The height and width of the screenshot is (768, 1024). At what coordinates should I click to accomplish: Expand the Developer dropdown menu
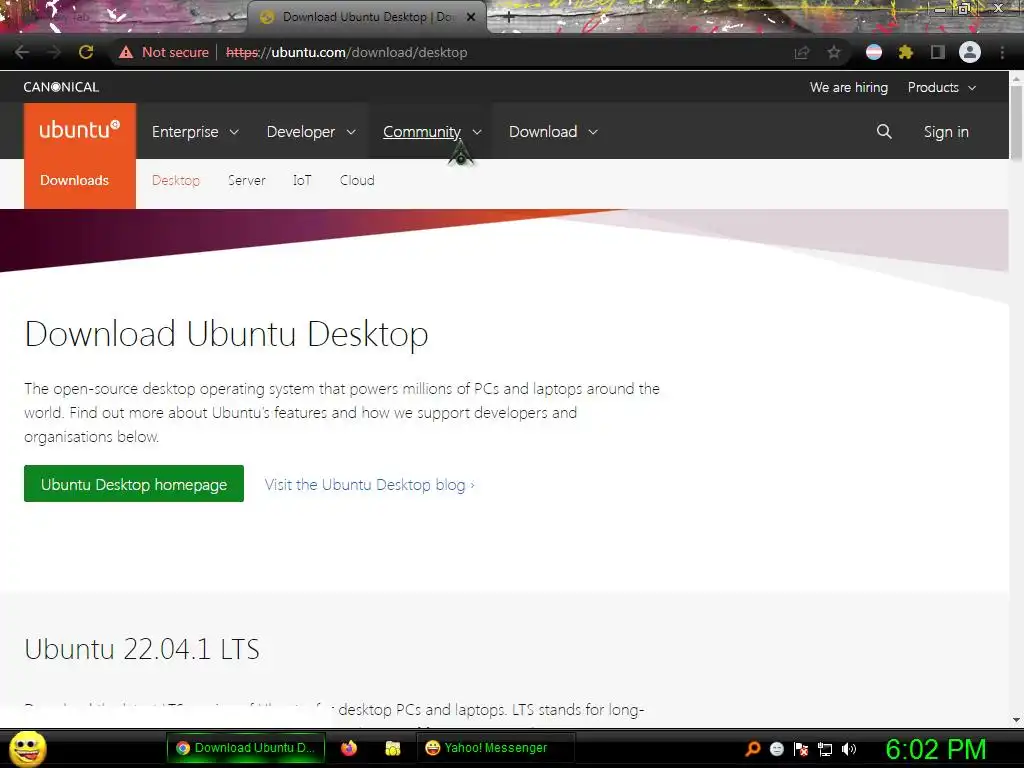311,132
